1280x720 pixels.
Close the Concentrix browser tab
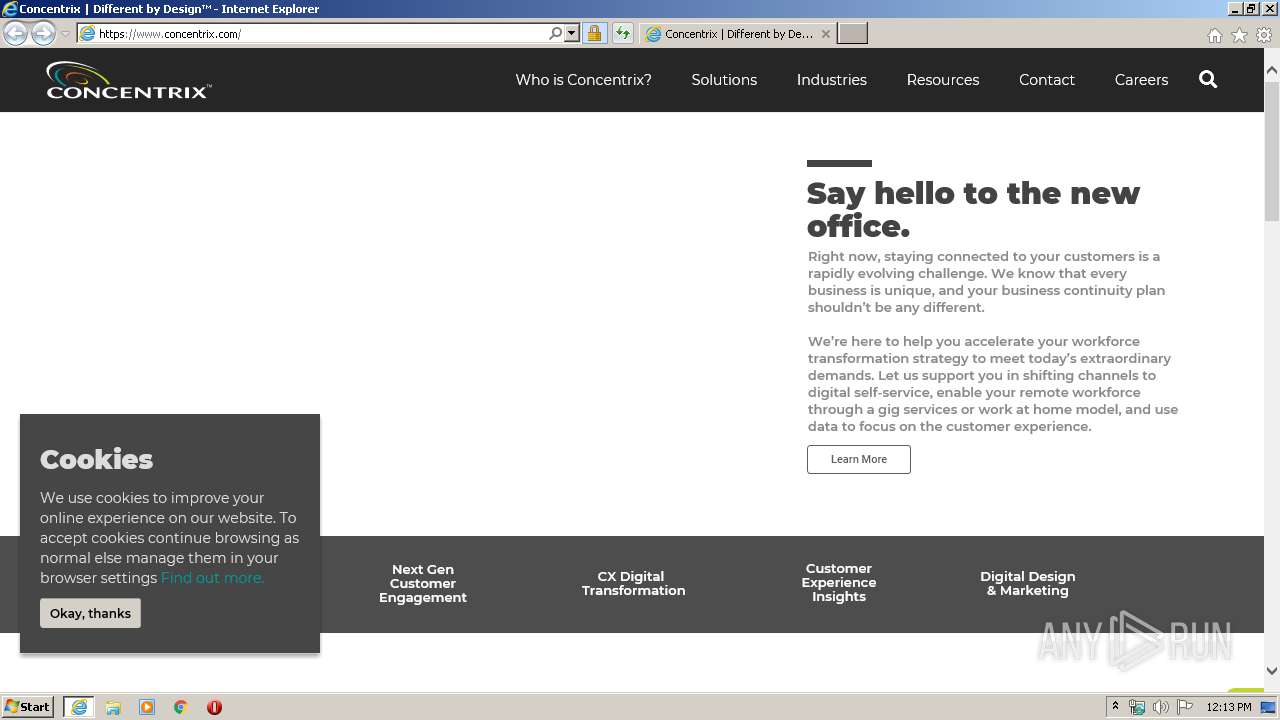coord(825,33)
